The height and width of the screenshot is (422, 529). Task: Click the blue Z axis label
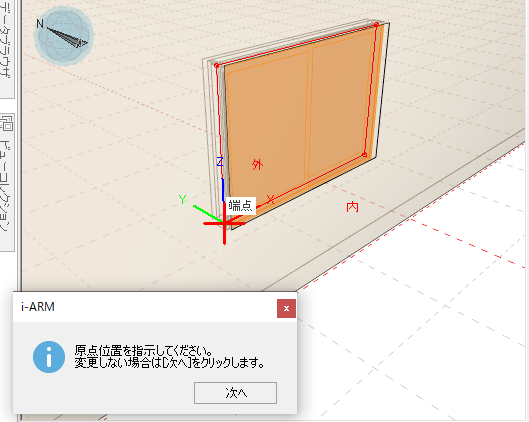coord(220,162)
